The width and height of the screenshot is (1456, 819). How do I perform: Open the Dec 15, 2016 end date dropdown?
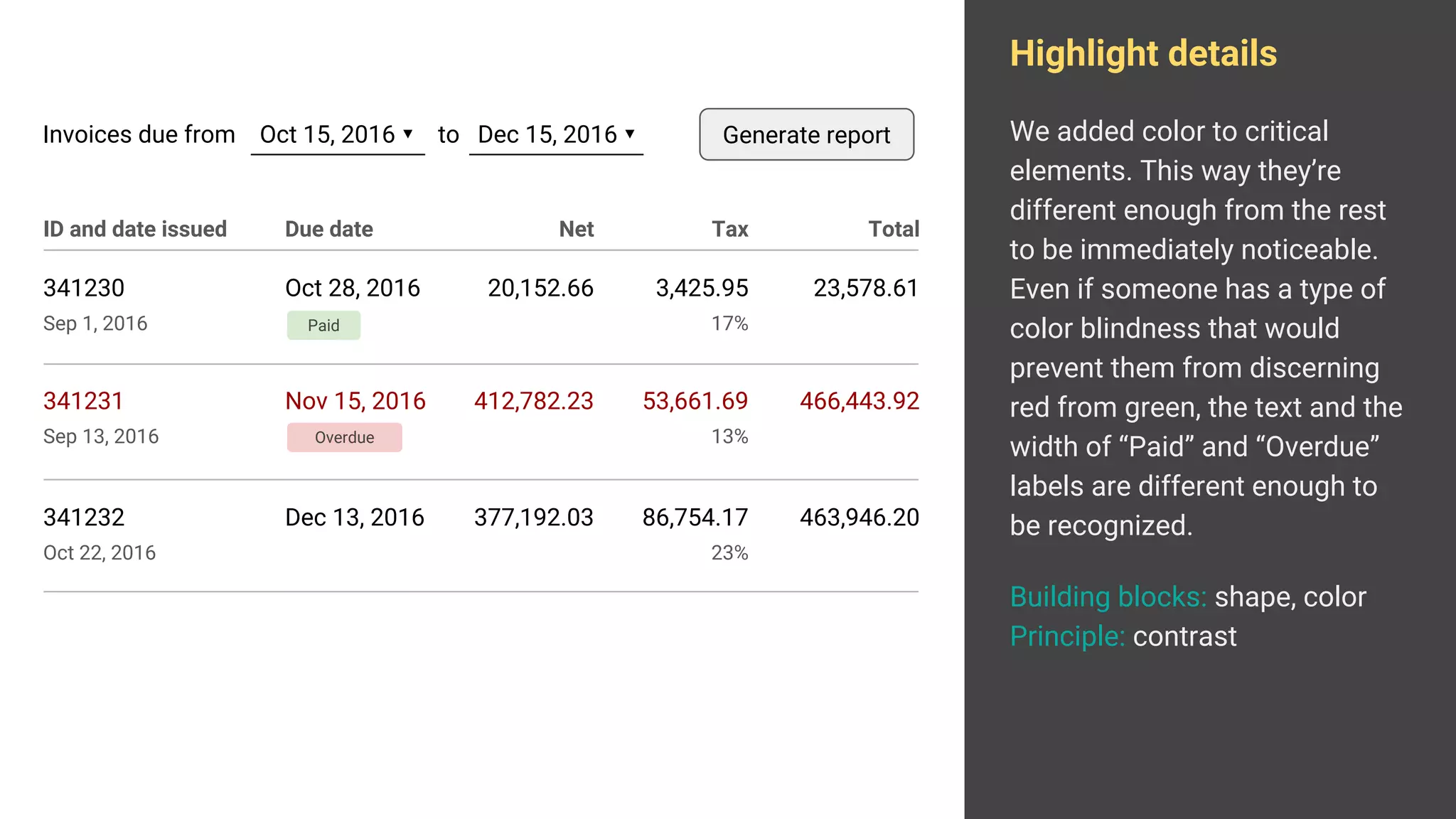click(x=555, y=134)
